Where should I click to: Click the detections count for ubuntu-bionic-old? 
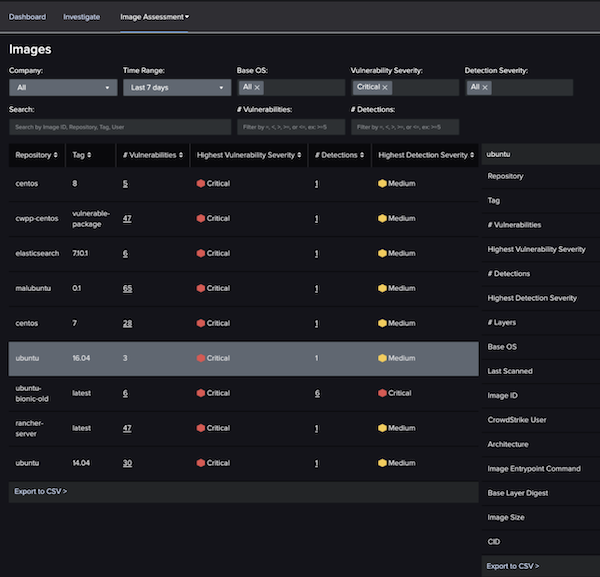pyautogui.click(x=317, y=393)
